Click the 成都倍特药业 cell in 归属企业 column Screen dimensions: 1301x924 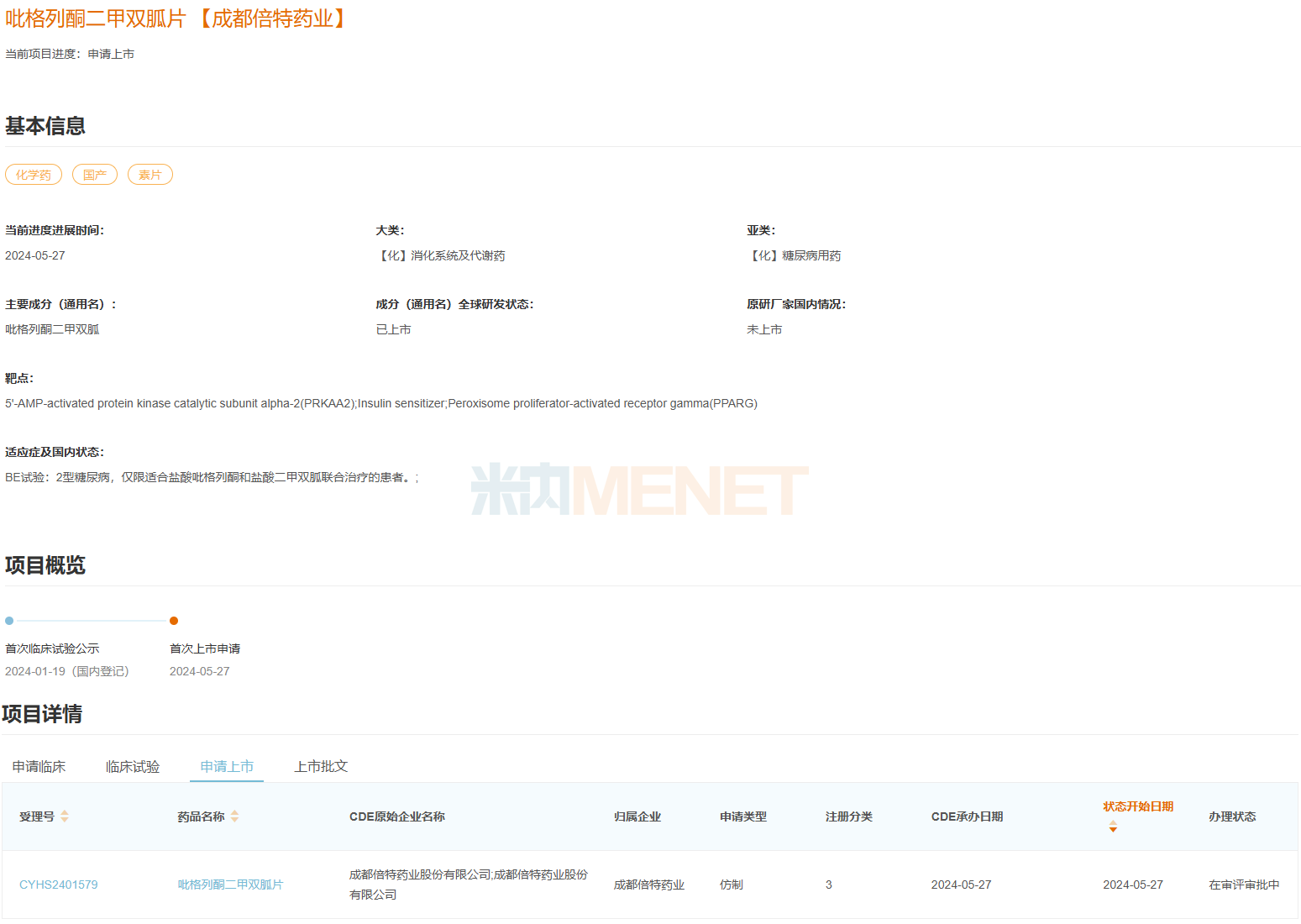point(649,885)
